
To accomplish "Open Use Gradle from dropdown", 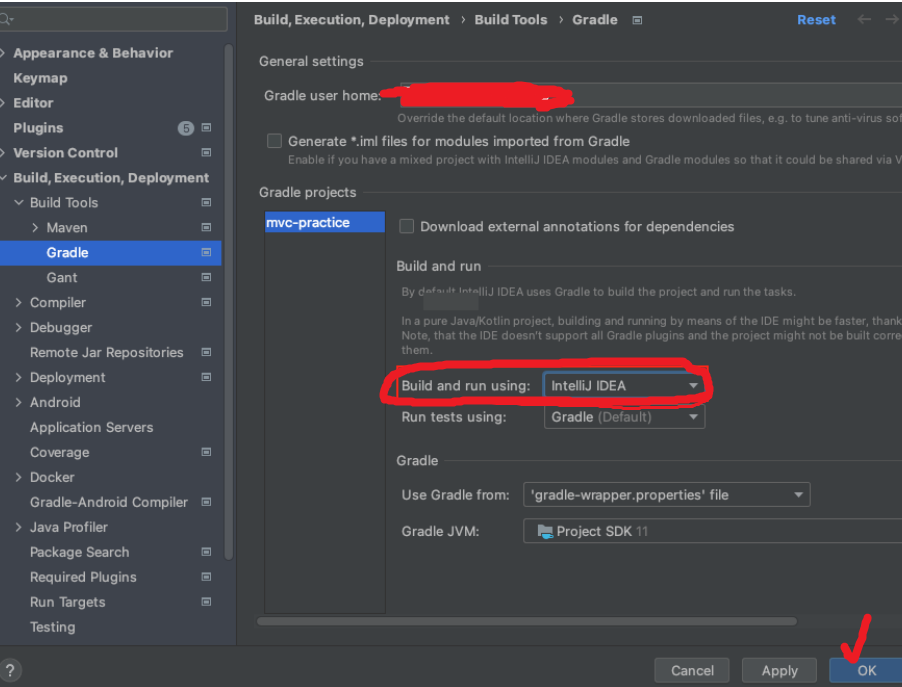I will click(x=667, y=495).
